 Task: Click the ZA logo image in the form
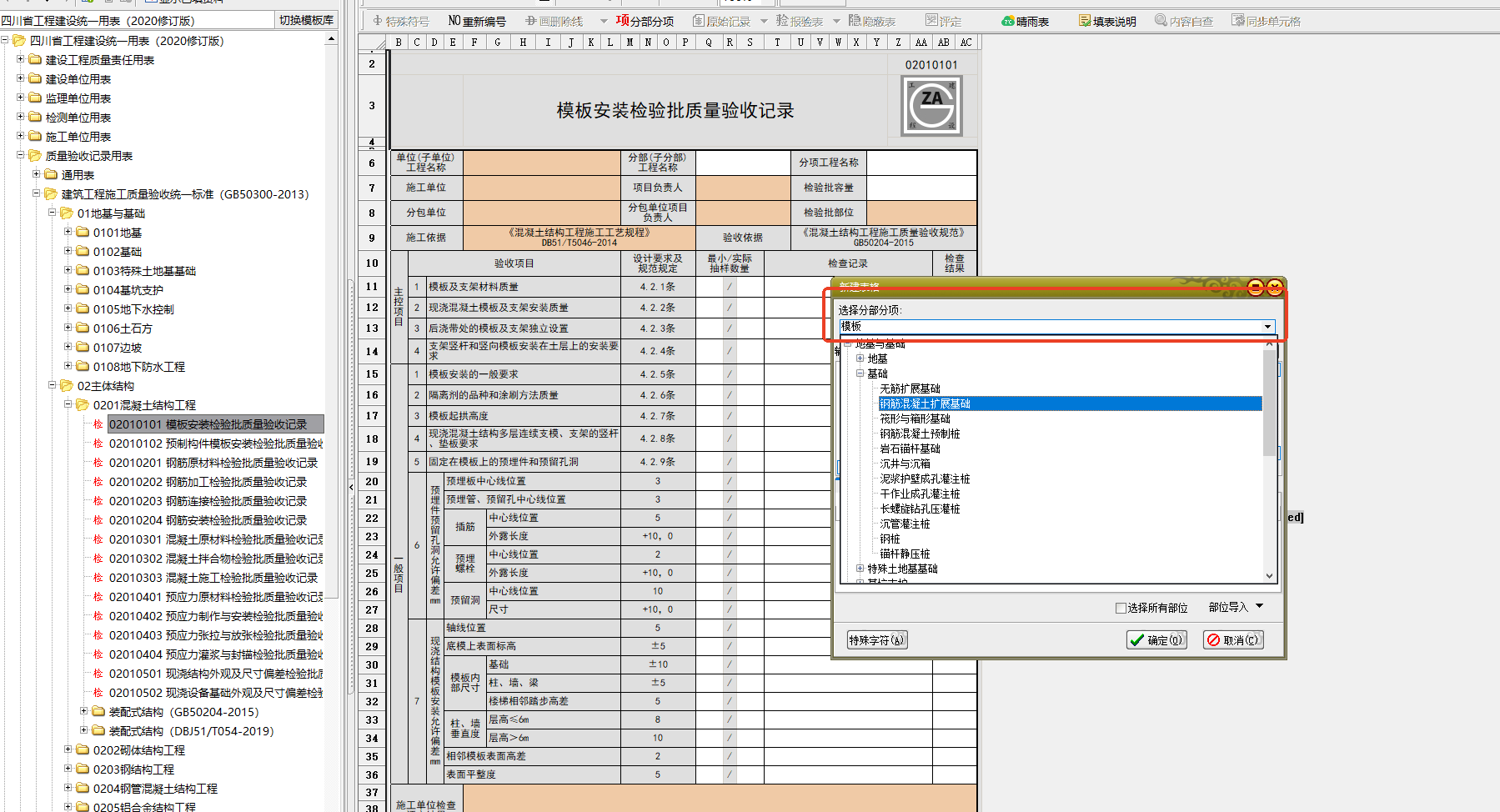pos(931,106)
